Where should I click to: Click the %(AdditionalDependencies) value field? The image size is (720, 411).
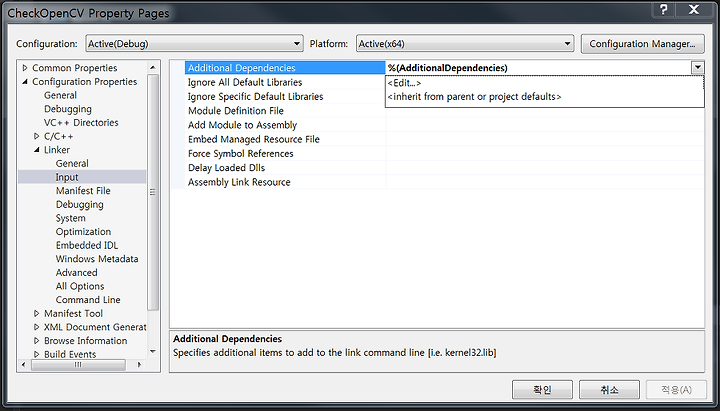click(x=538, y=68)
